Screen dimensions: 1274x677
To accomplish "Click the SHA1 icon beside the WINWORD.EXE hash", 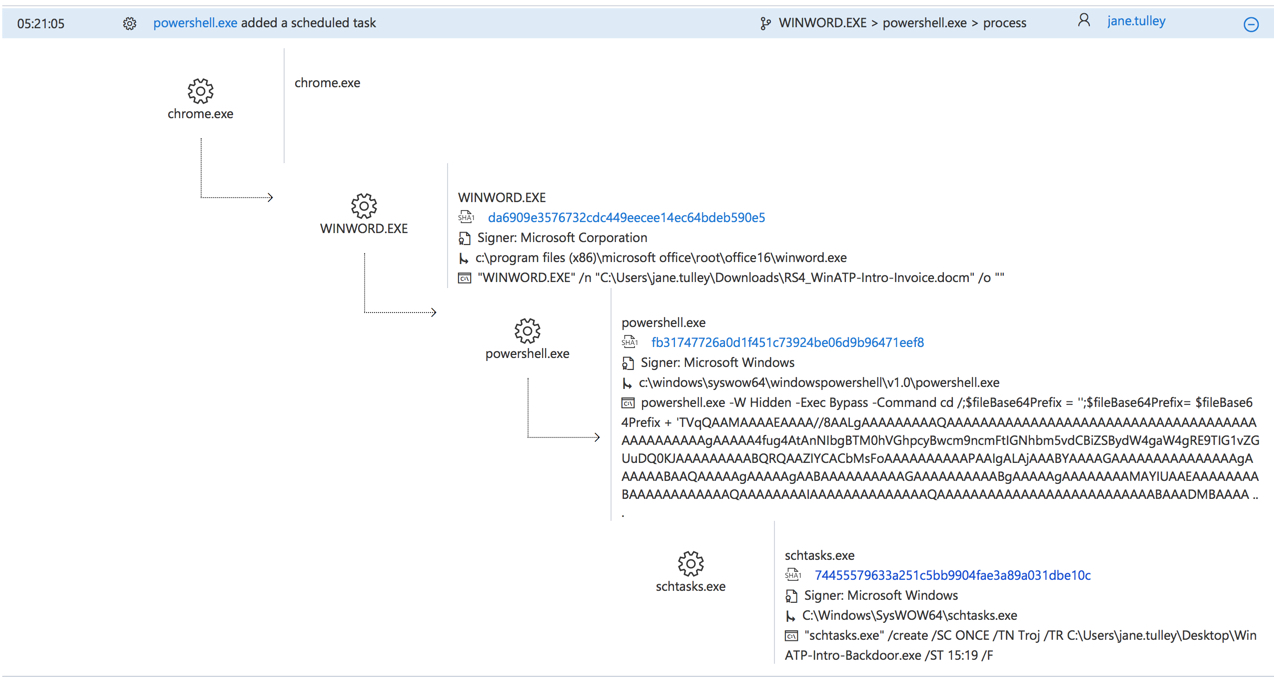I will point(466,217).
